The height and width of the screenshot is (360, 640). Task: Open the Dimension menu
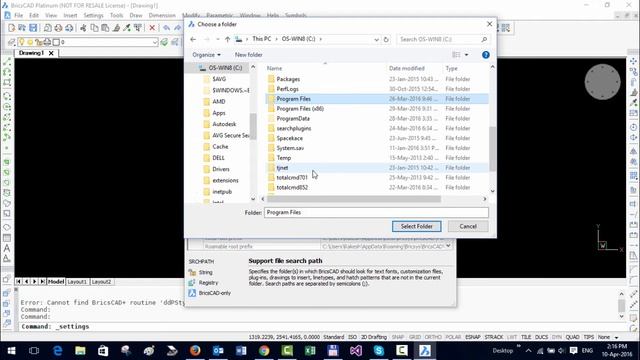pyautogui.click(x=162, y=16)
